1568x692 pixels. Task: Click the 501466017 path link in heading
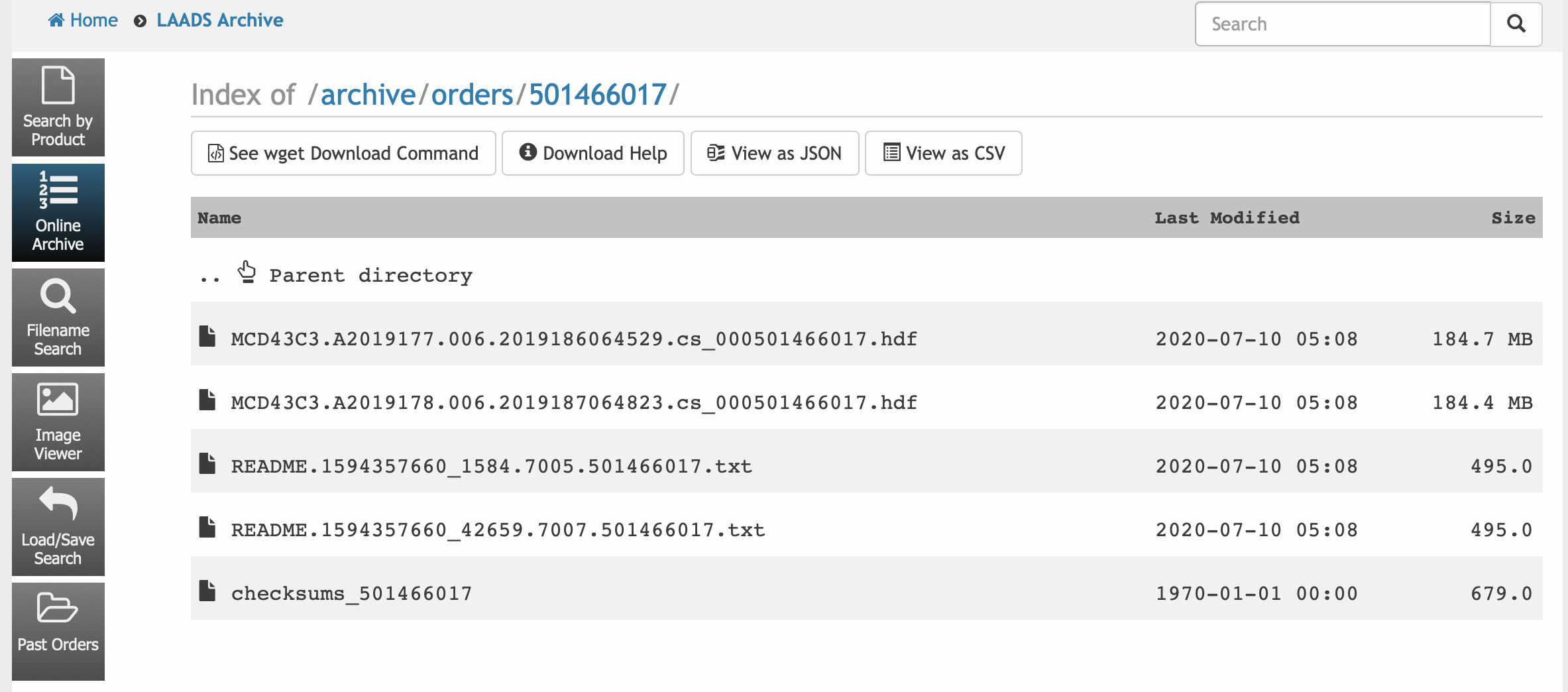[598, 95]
